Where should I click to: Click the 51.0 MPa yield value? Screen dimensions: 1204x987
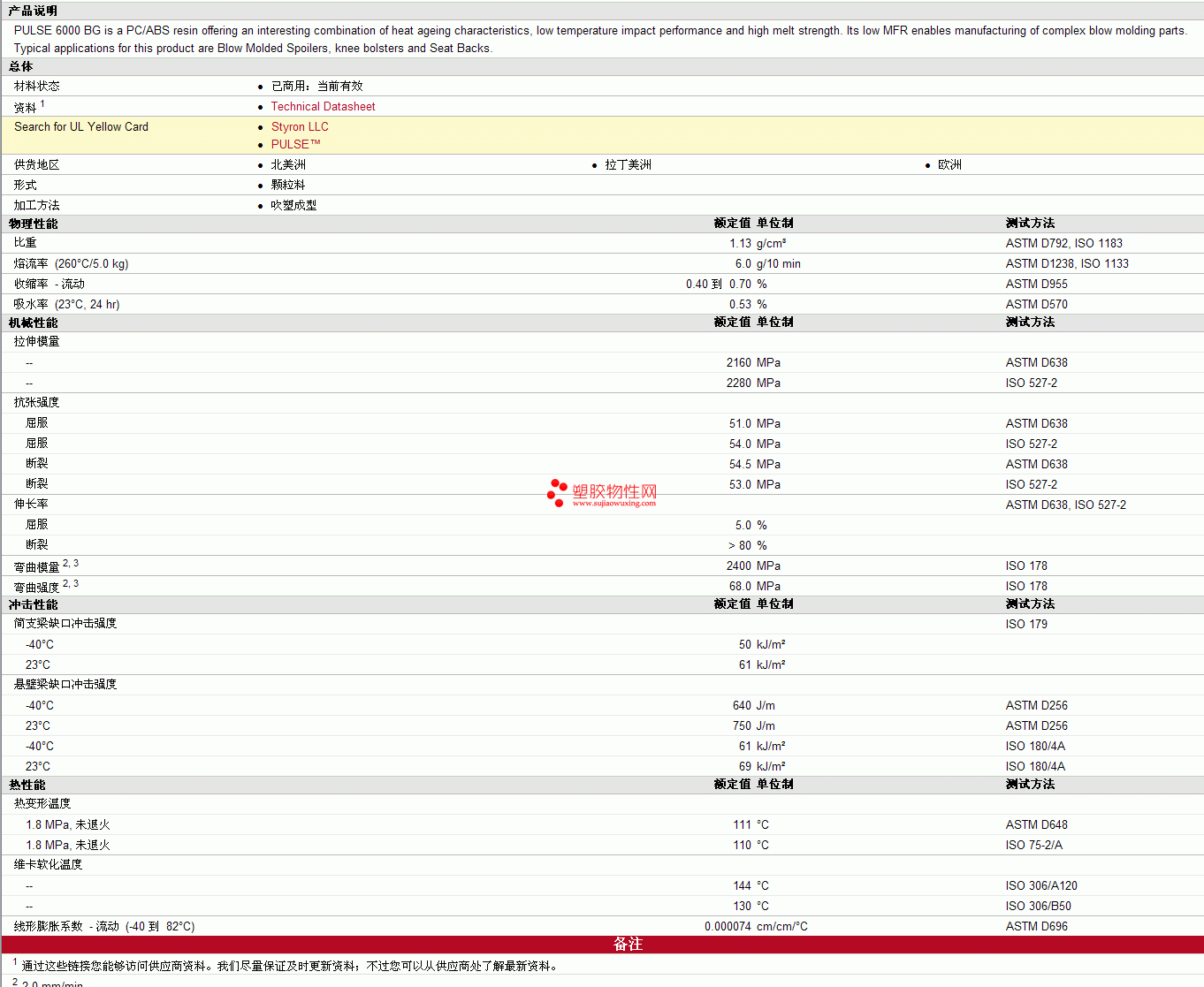point(755,423)
